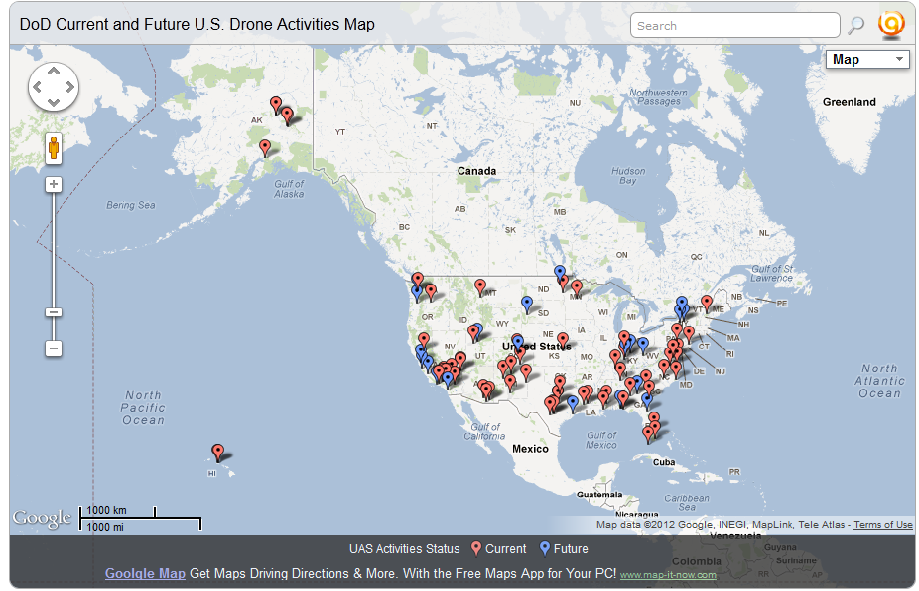This screenshot has height=591, width=919.
Task: Open the www.map-it-now.com link
Action: (x=668, y=575)
